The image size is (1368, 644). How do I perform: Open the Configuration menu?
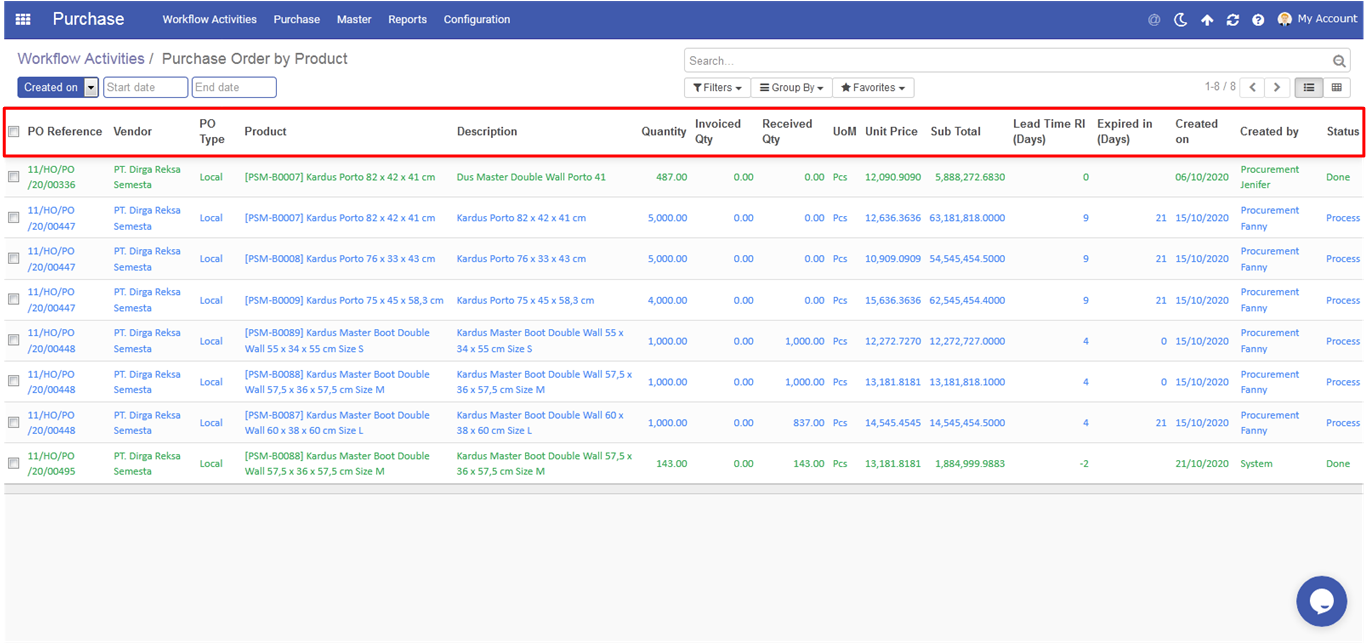coord(476,20)
